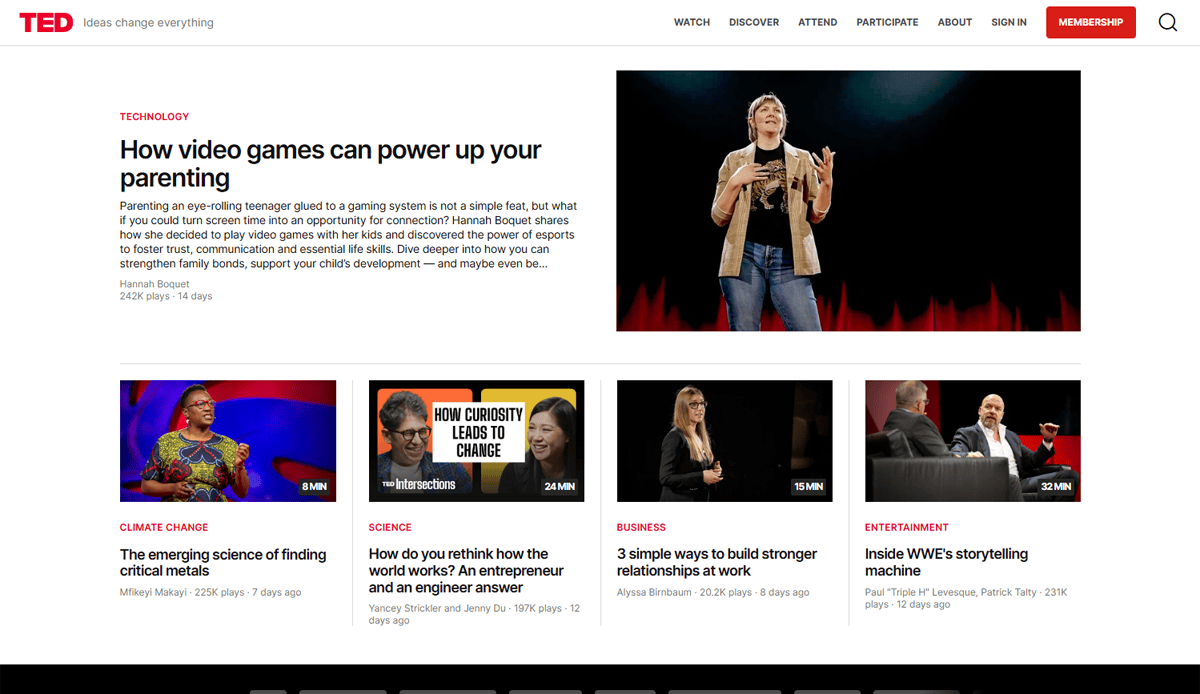Open the video games parenting talk
The height and width of the screenshot is (694, 1200).
click(330, 163)
